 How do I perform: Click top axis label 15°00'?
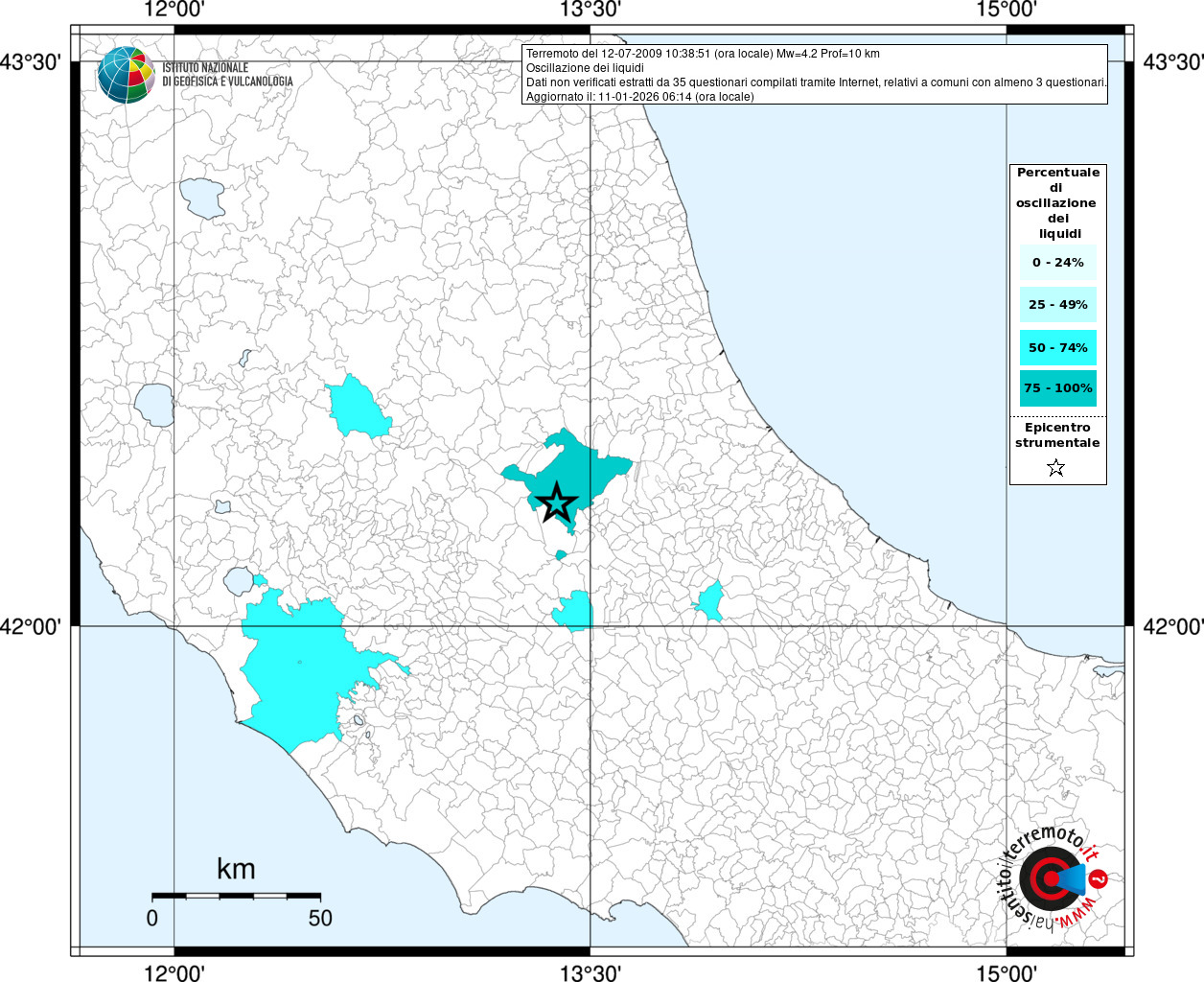[1007, 11]
